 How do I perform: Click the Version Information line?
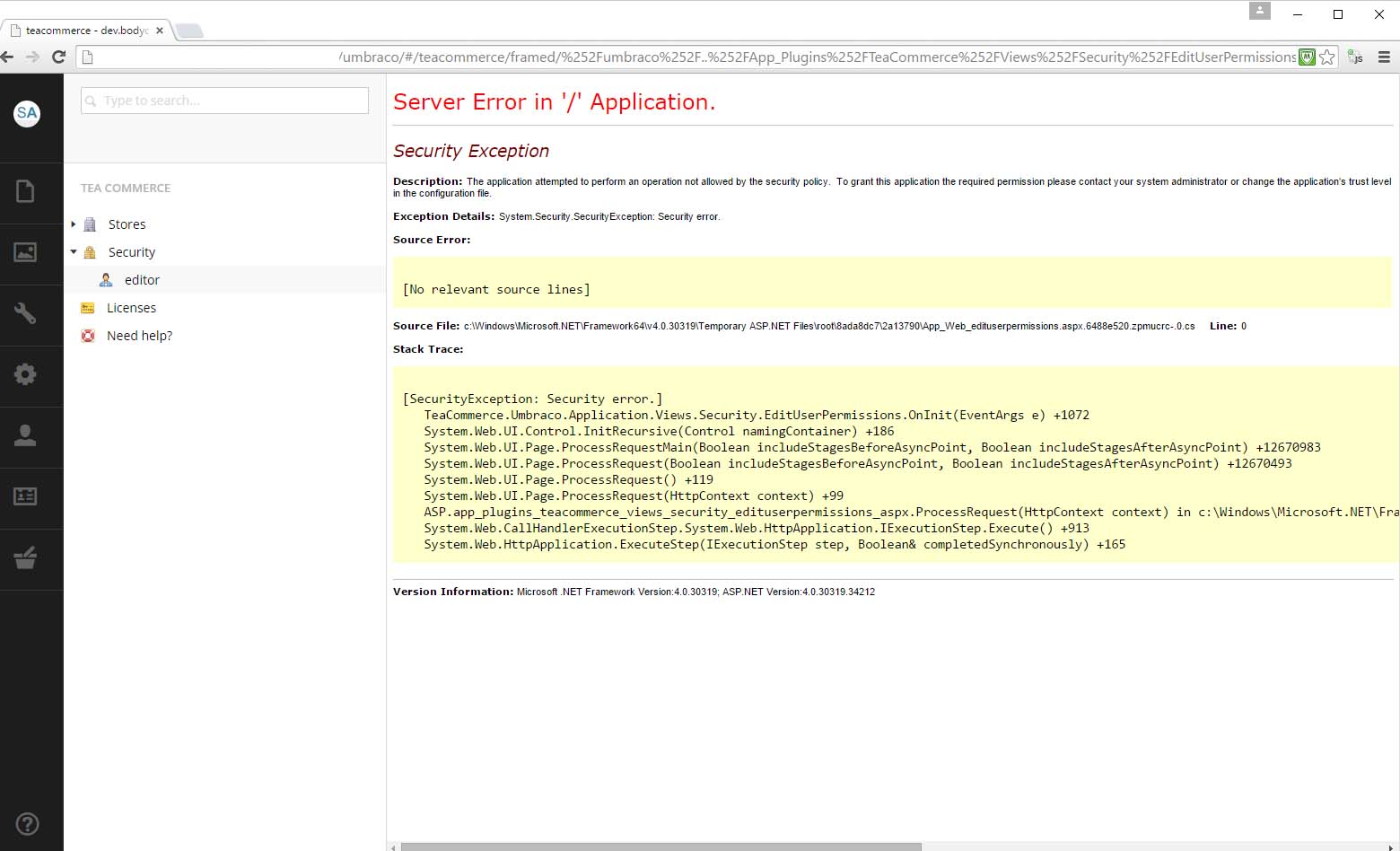pos(634,592)
